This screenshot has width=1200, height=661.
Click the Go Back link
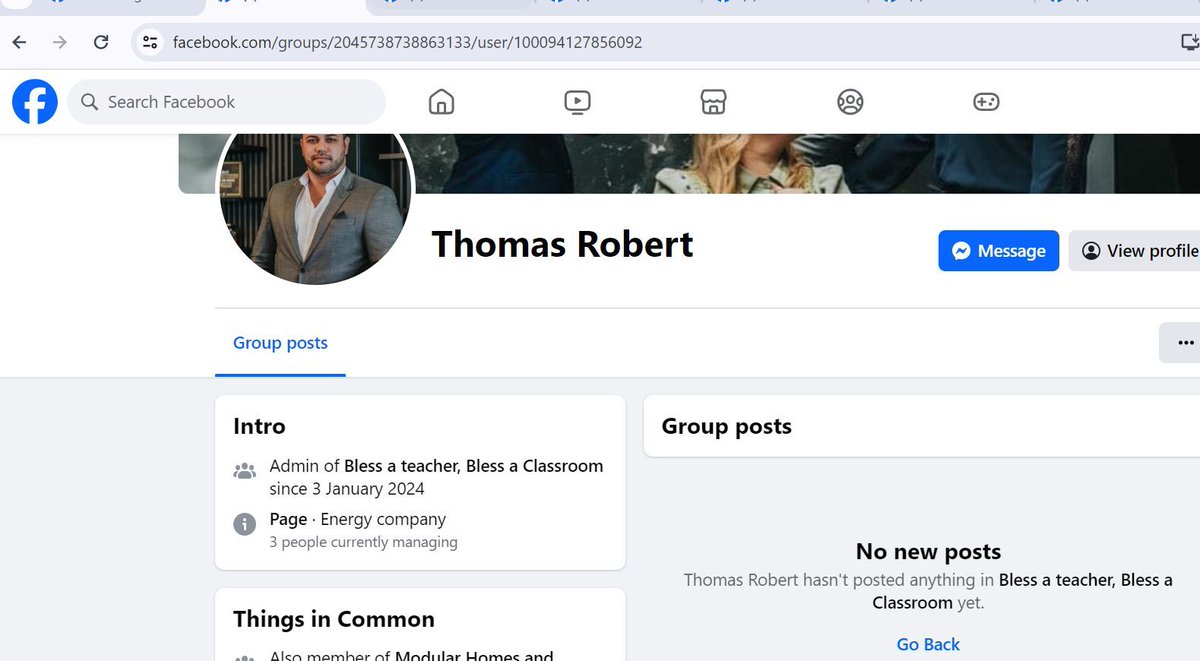[x=927, y=644]
